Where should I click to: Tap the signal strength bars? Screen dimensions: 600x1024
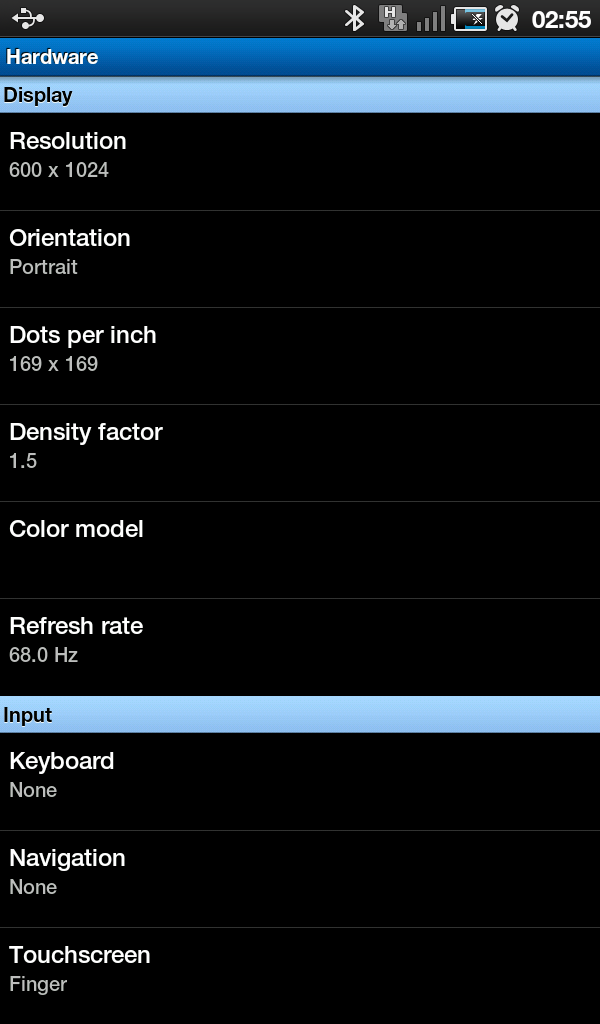coord(431,18)
